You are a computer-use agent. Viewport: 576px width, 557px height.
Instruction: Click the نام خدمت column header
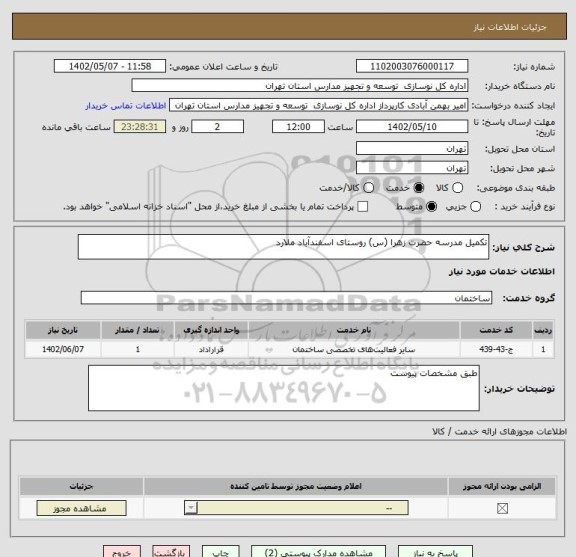pyautogui.click(x=354, y=330)
